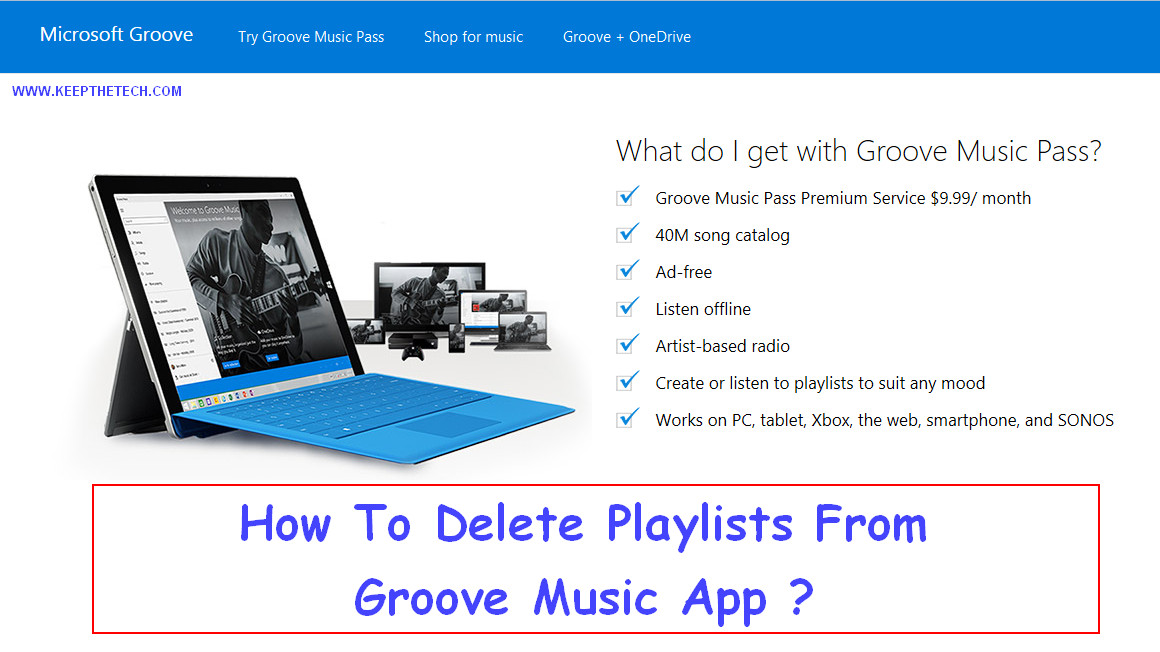Click checkmark beside Works on PC, tablet
Screen dimensions: 1160x652
point(627,419)
